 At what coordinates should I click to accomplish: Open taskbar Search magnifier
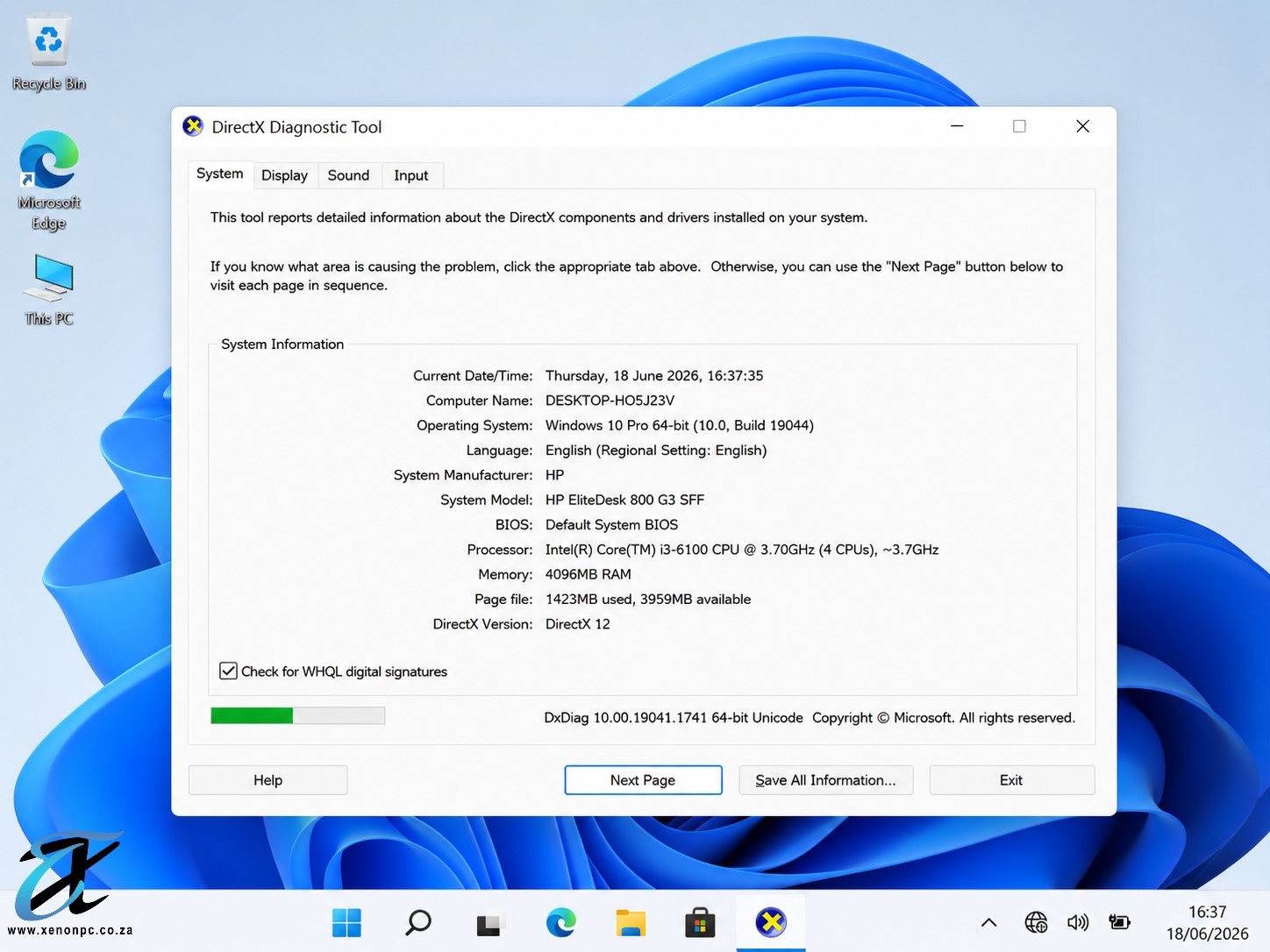pyautogui.click(x=418, y=922)
